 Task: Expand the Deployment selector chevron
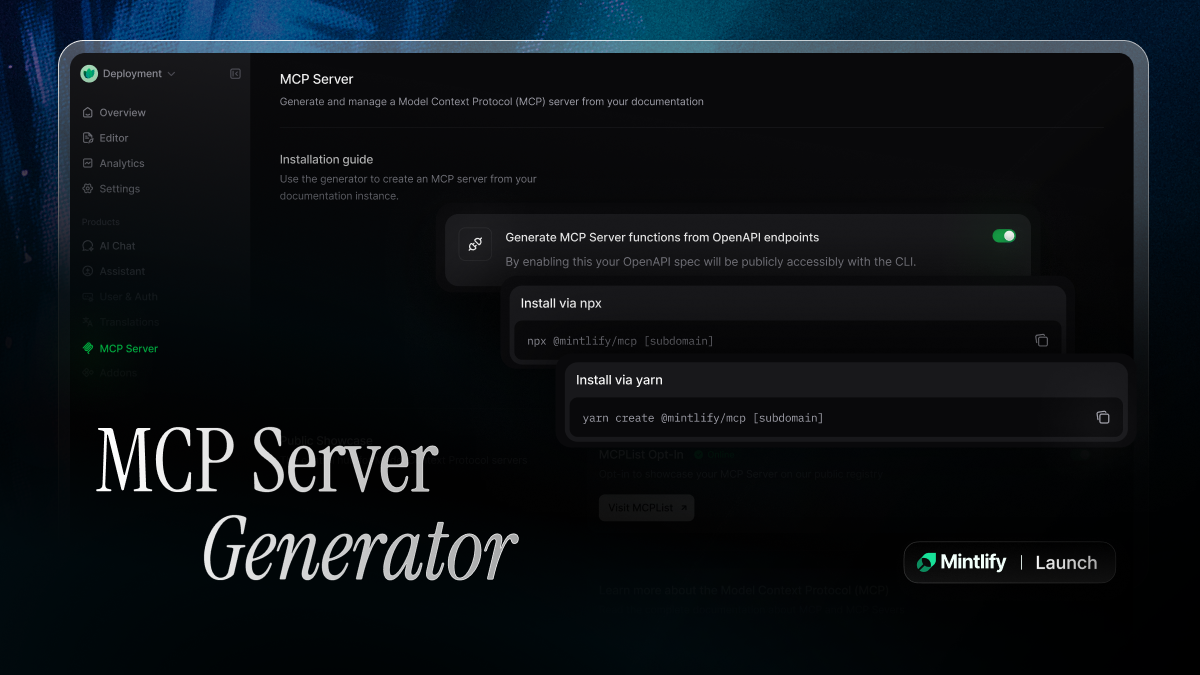tap(172, 73)
